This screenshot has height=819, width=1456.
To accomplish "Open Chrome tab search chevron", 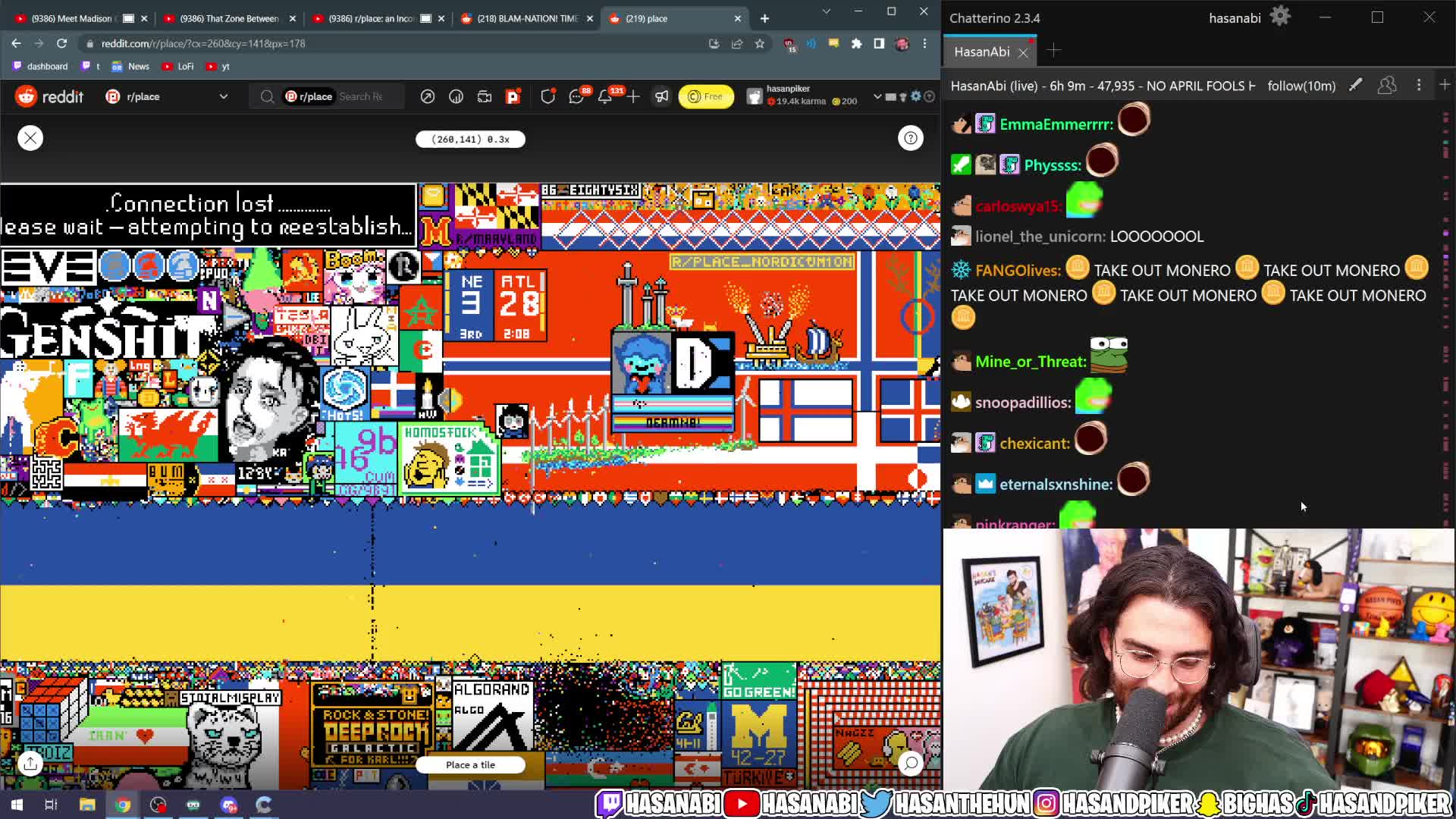I will (826, 11).
